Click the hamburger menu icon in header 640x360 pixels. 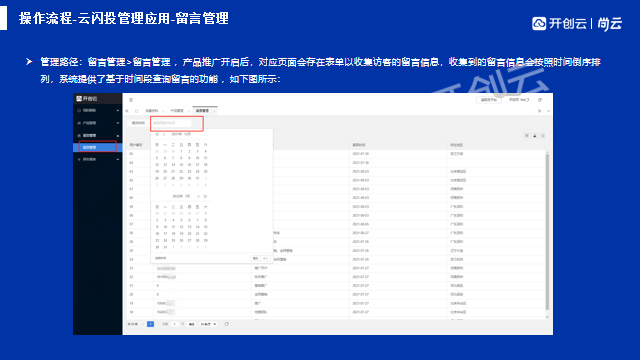pos(131,100)
